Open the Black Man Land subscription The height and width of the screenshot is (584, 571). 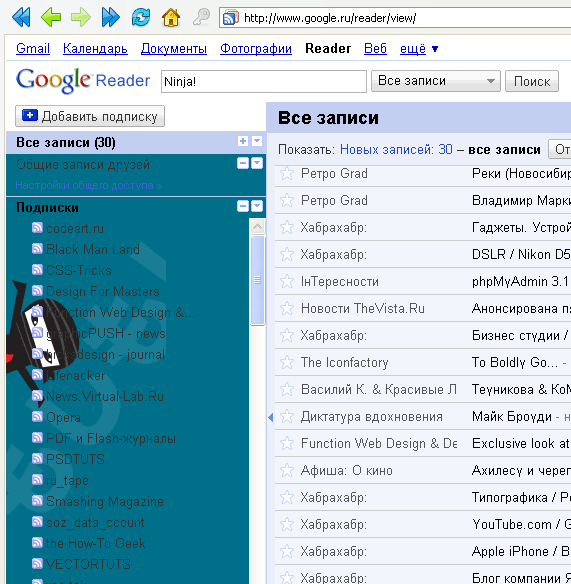pos(92,249)
